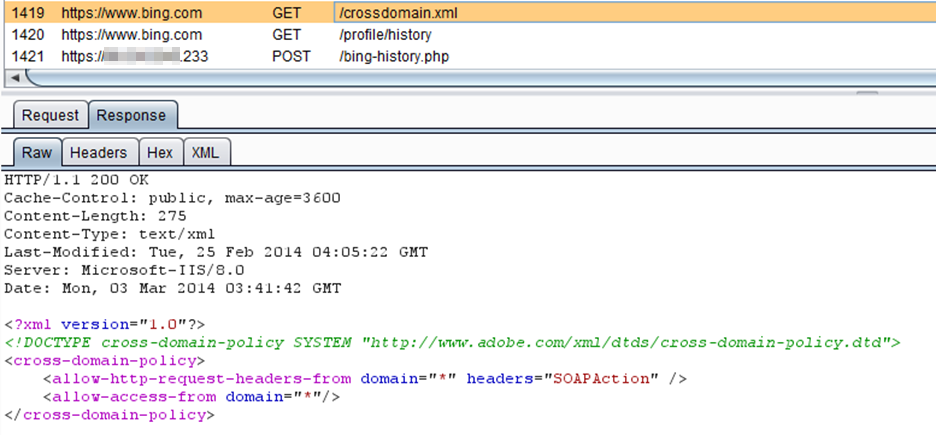Viewport: 936px width, 435px height.
Task: Click the https://www.bing.com host in row 1420
Action: coord(131,35)
